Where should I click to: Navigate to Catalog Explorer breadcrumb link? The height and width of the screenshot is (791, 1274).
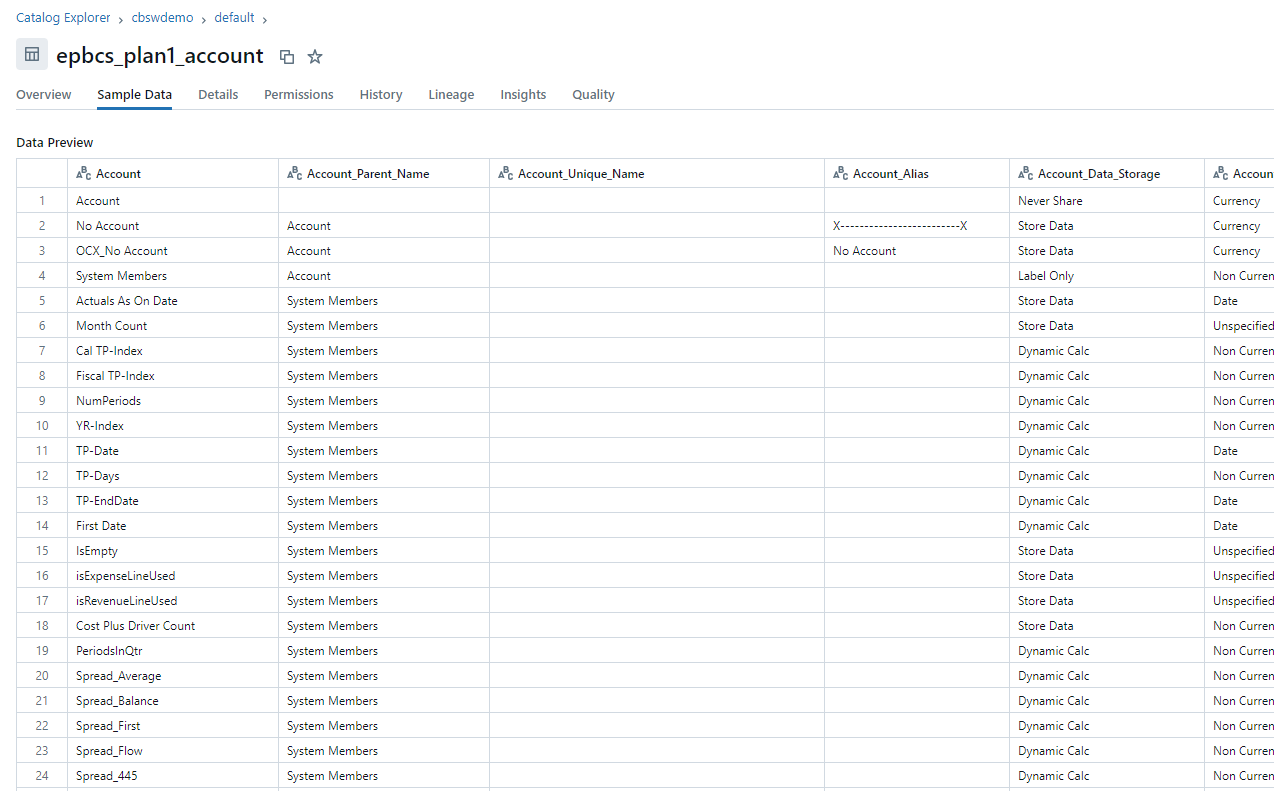coord(63,18)
